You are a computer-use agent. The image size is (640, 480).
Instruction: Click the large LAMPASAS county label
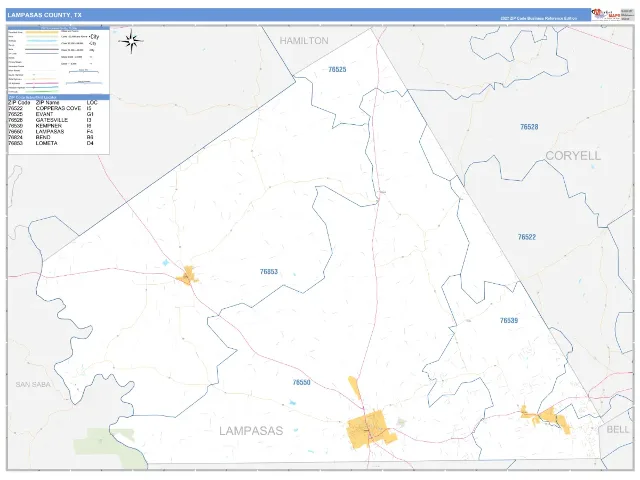[251, 431]
